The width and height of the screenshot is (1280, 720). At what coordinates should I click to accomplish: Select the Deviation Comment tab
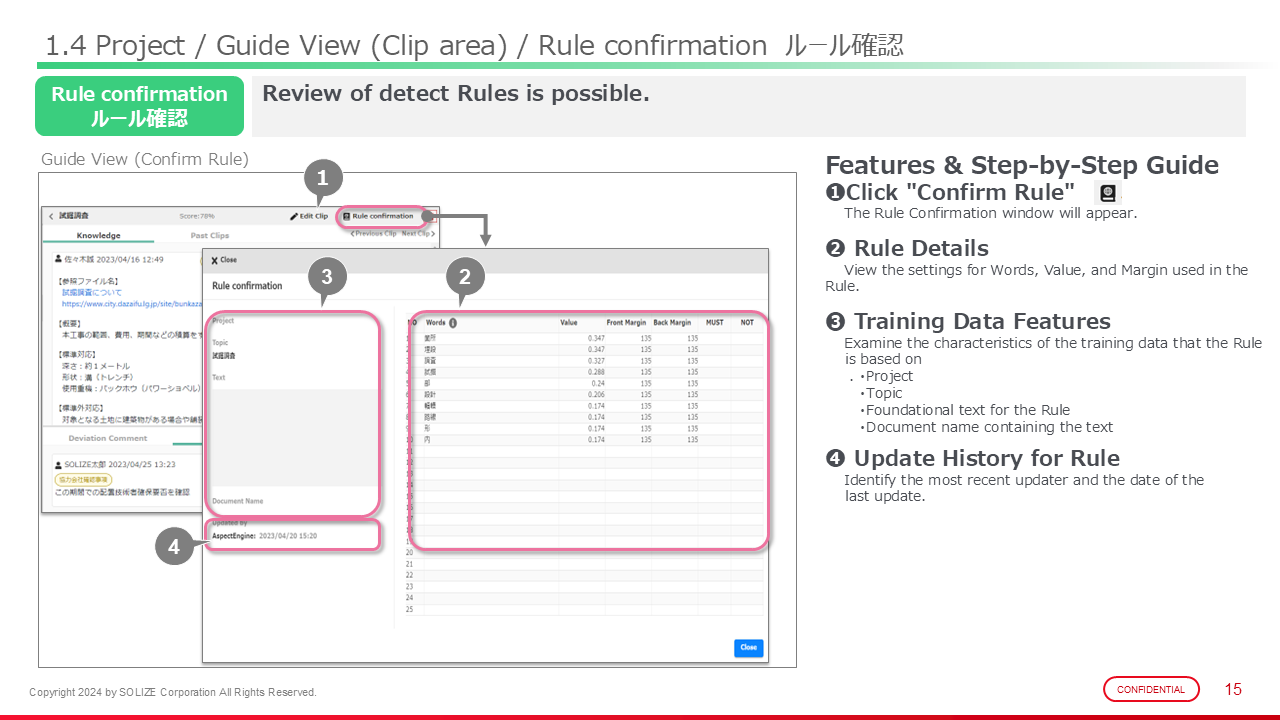tap(108, 438)
